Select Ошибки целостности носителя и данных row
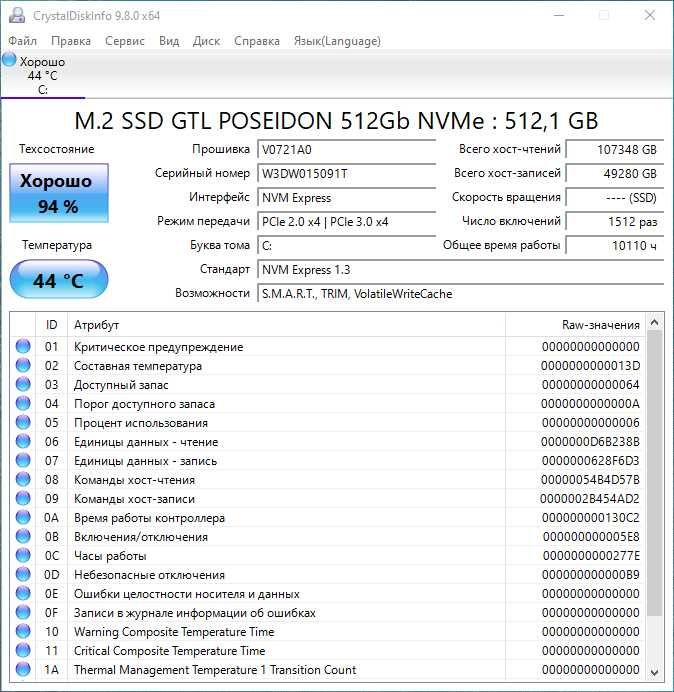674x692 pixels. pyautogui.click(x=328, y=593)
